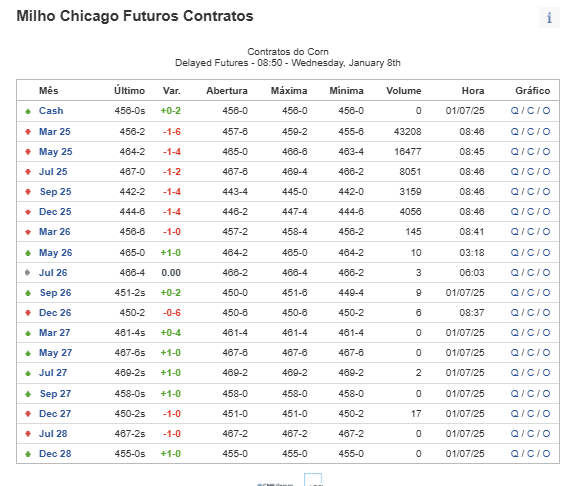Open C chart link for Jul 26
This screenshot has height=486, width=566.
coord(530,273)
